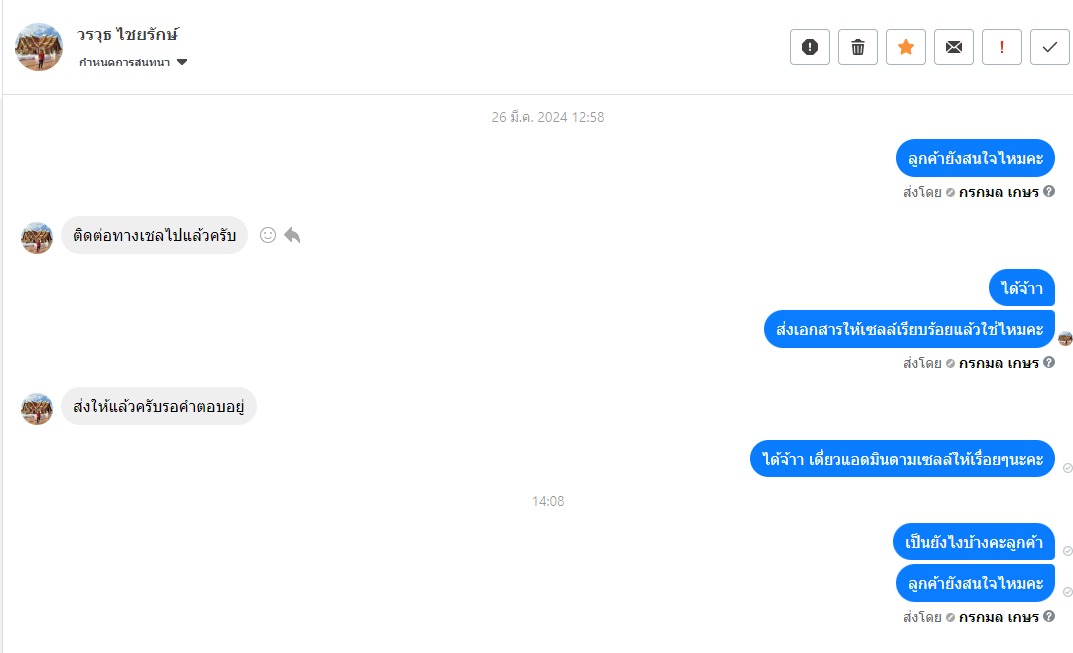Select the ลูกค้ายังสนใจไหมคะ bubble at top
Viewport: 1073px width, 653px height.
coord(975,158)
